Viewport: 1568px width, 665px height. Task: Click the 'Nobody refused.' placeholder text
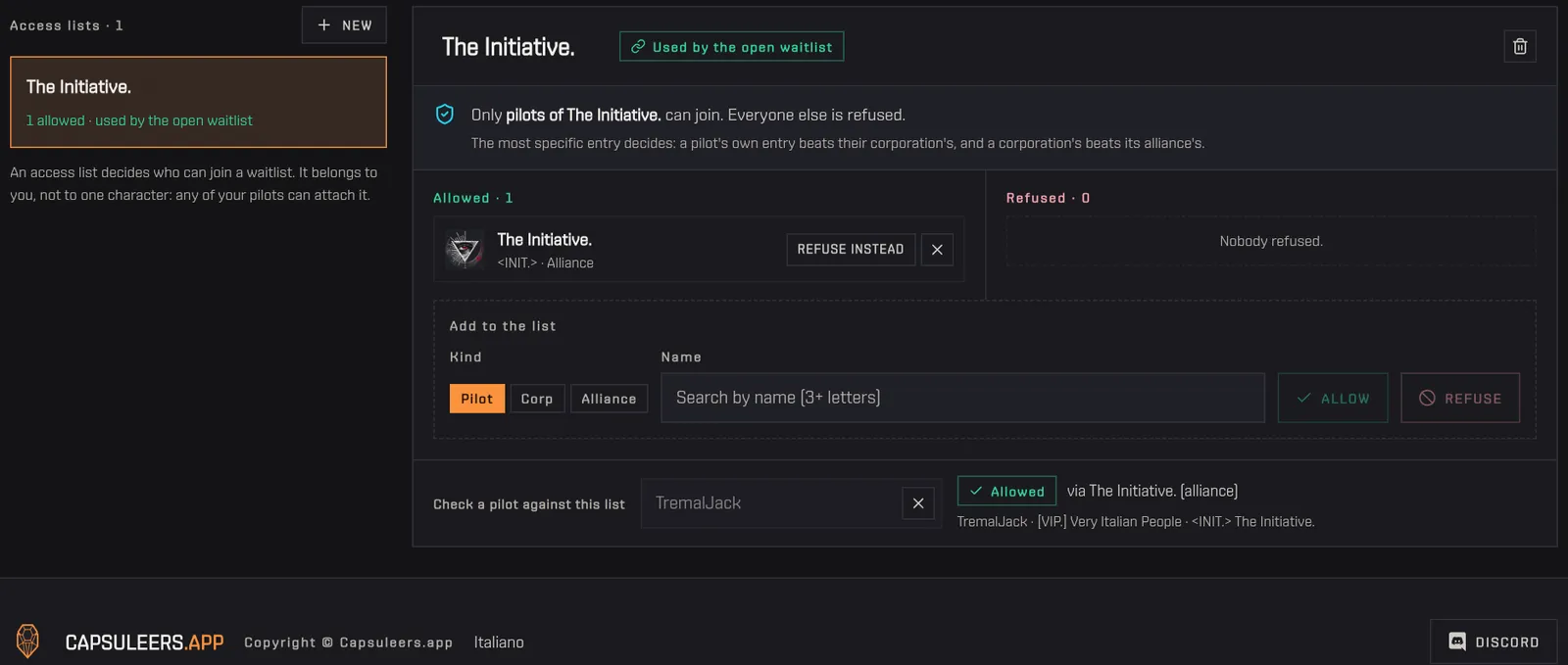(x=1271, y=241)
